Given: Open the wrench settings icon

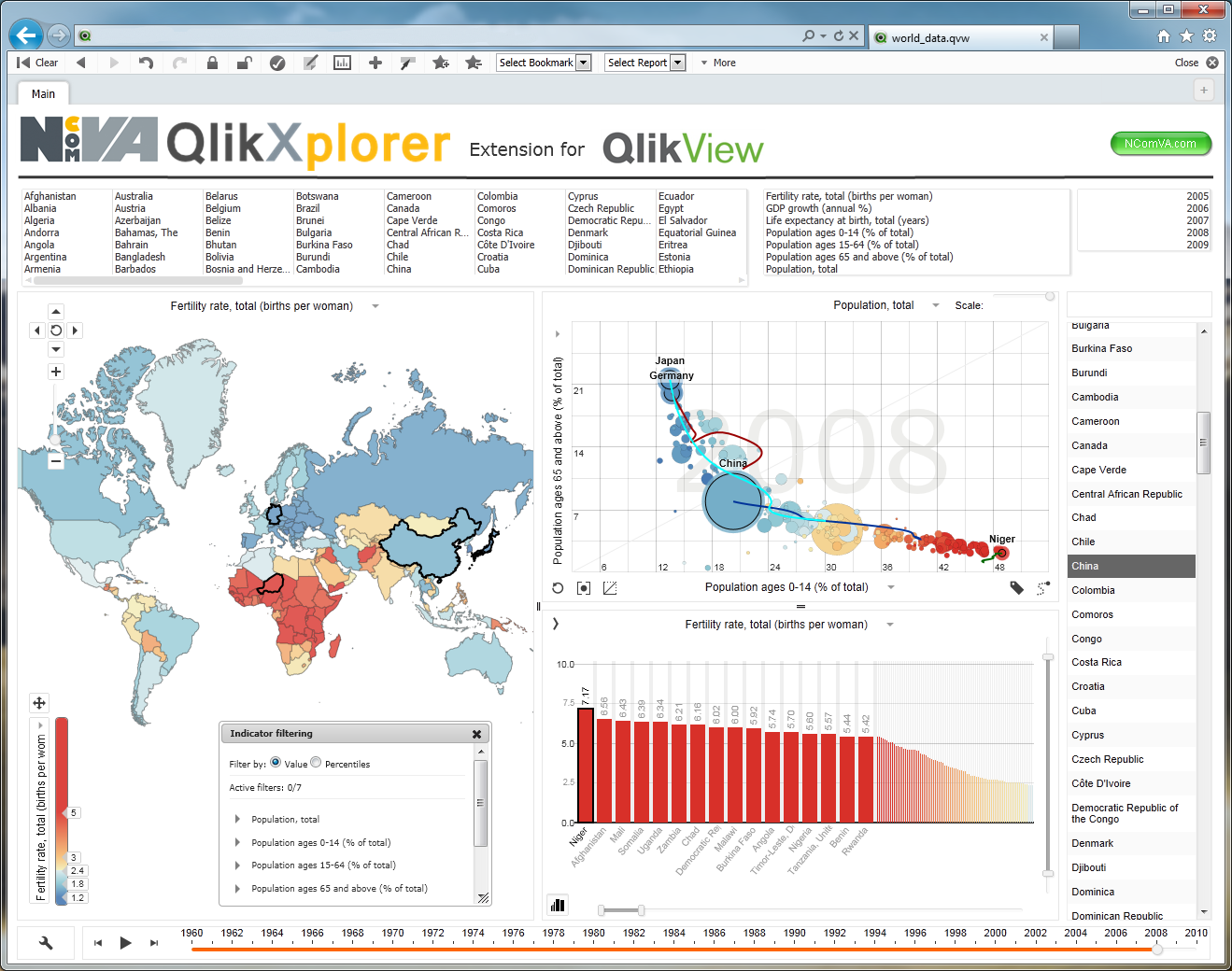Looking at the screenshot, I should pyautogui.click(x=46, y=943).
